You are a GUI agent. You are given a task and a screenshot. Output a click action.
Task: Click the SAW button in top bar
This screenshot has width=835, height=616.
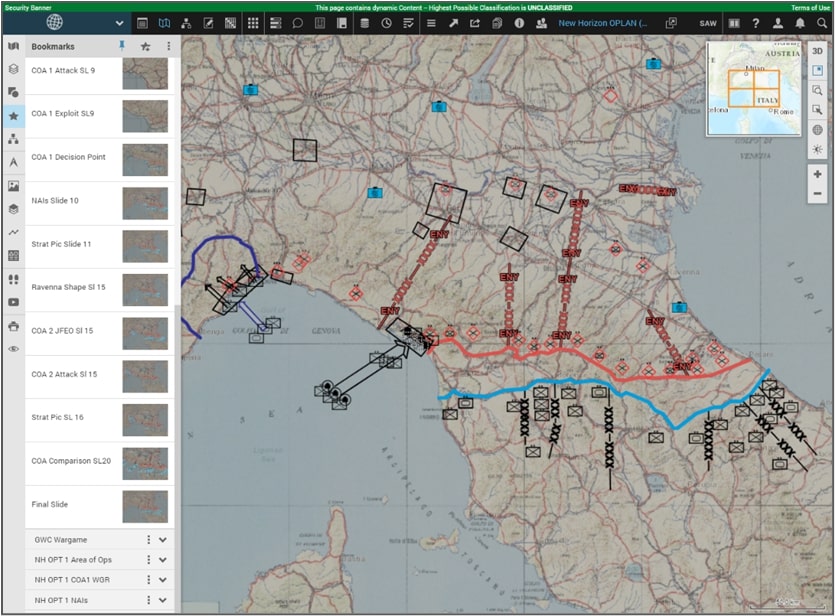coord(708,22)
